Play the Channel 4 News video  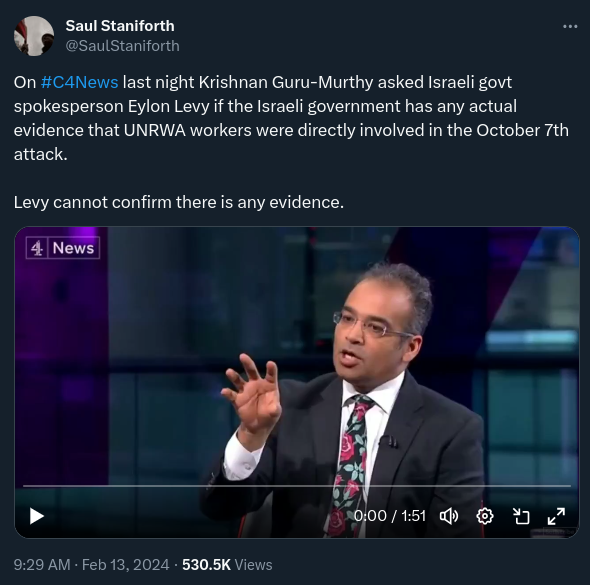[x=36, y=516]
